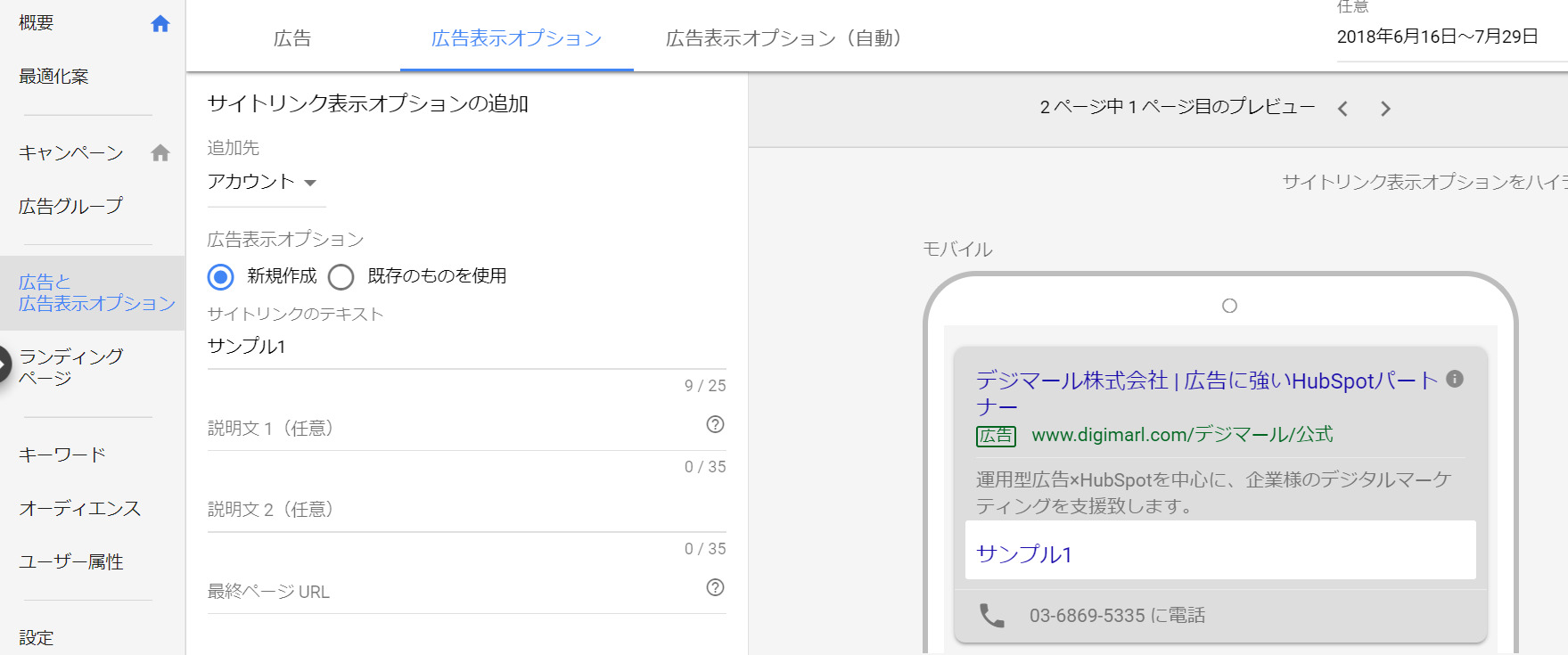The image size is (1568, 655).
Task: Click the ad description text 運用型広告×HubSpot
Action: (x=1213, y=493)
